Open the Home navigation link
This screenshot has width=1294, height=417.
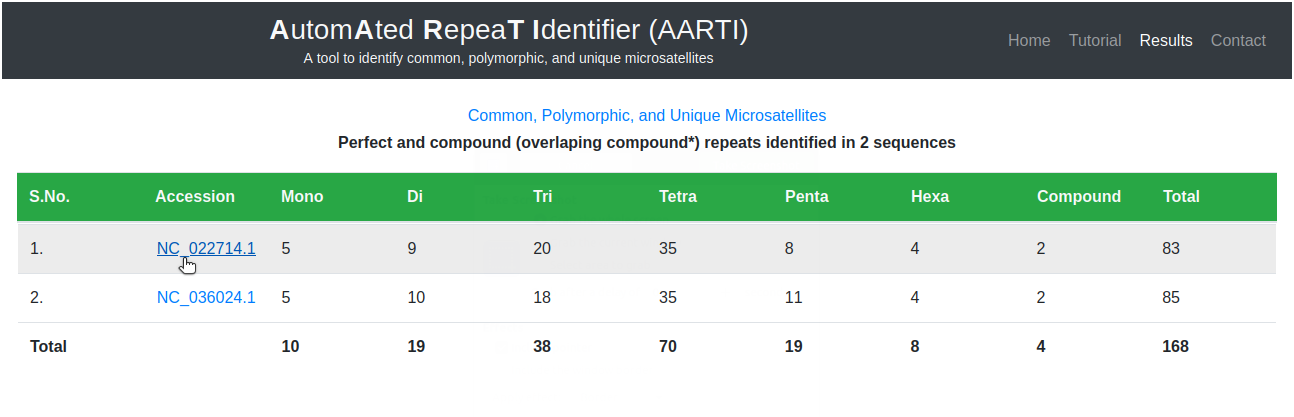pos(1029,41)
